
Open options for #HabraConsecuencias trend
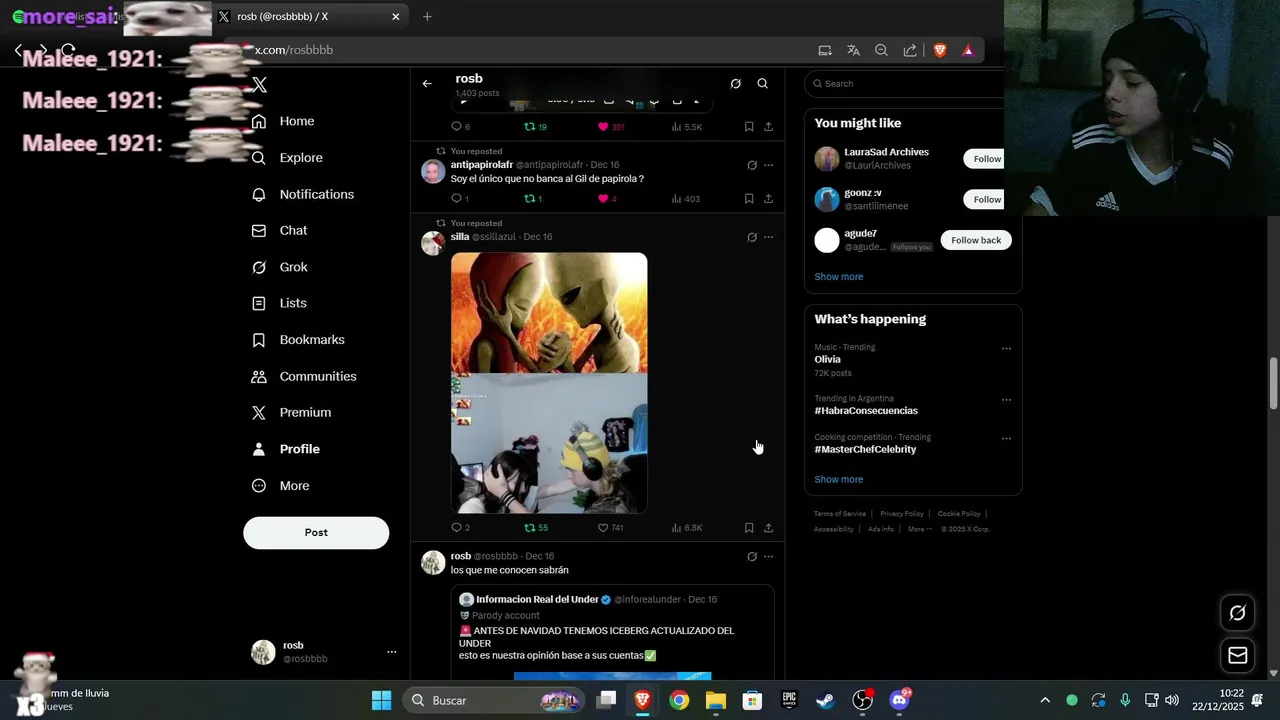(x=1006, y=400)
